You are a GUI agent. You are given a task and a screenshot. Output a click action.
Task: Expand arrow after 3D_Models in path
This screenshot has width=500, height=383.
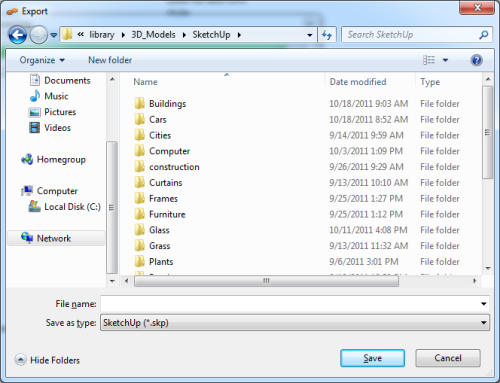tap(184, 35)
